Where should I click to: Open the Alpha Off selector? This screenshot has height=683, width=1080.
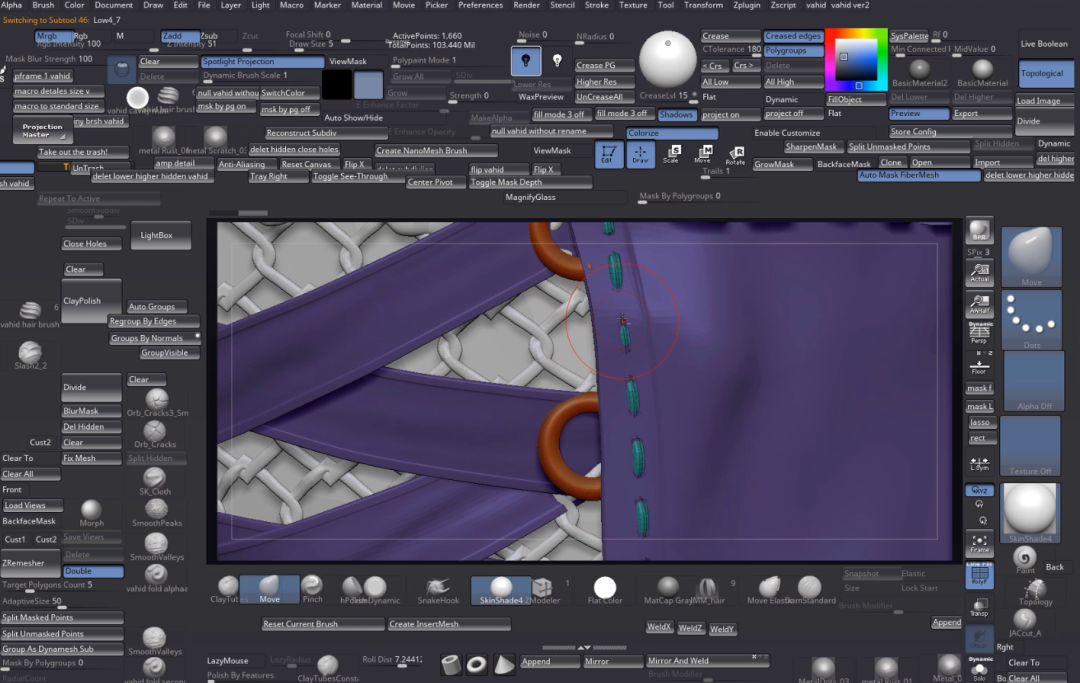click(x=1032, y=381)
